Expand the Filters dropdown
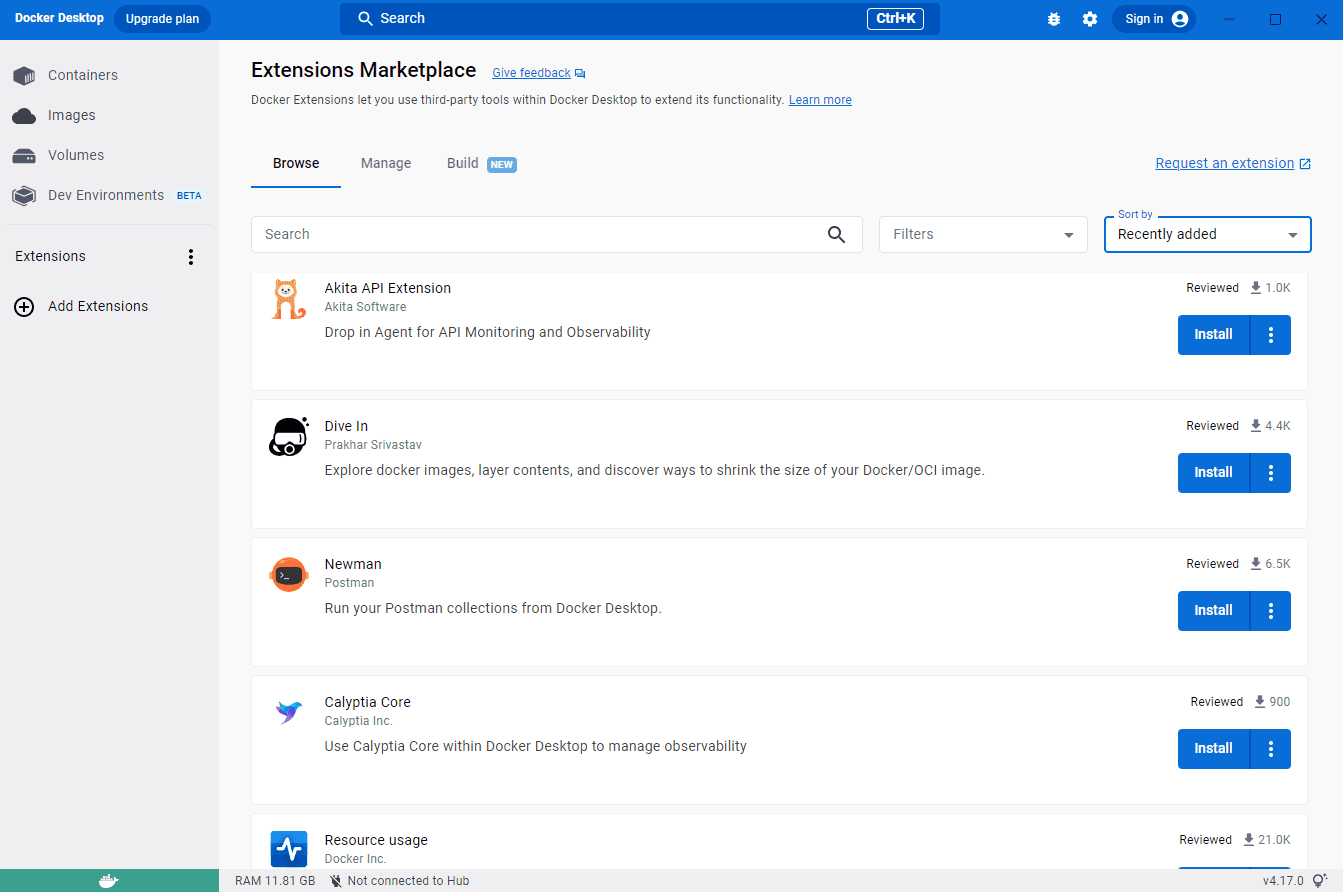This screenshot has width=1343, height=892. point(982,234)
